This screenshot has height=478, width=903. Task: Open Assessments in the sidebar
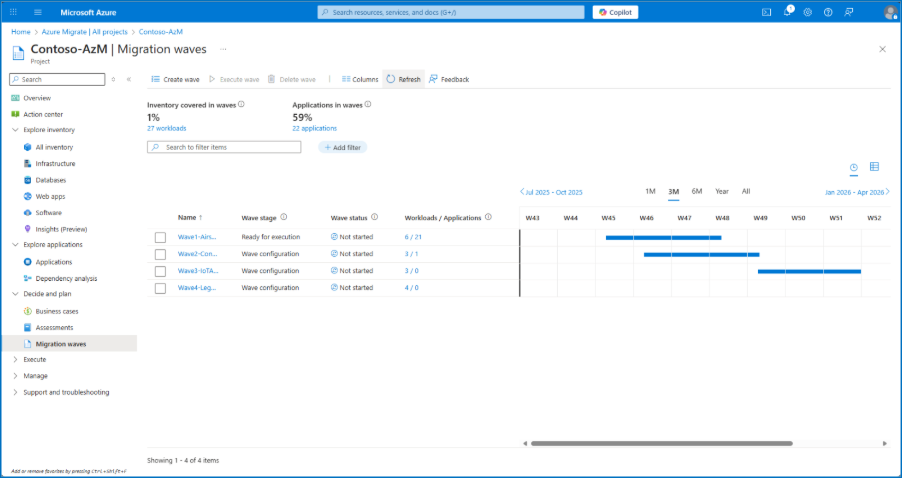(54, 328)
